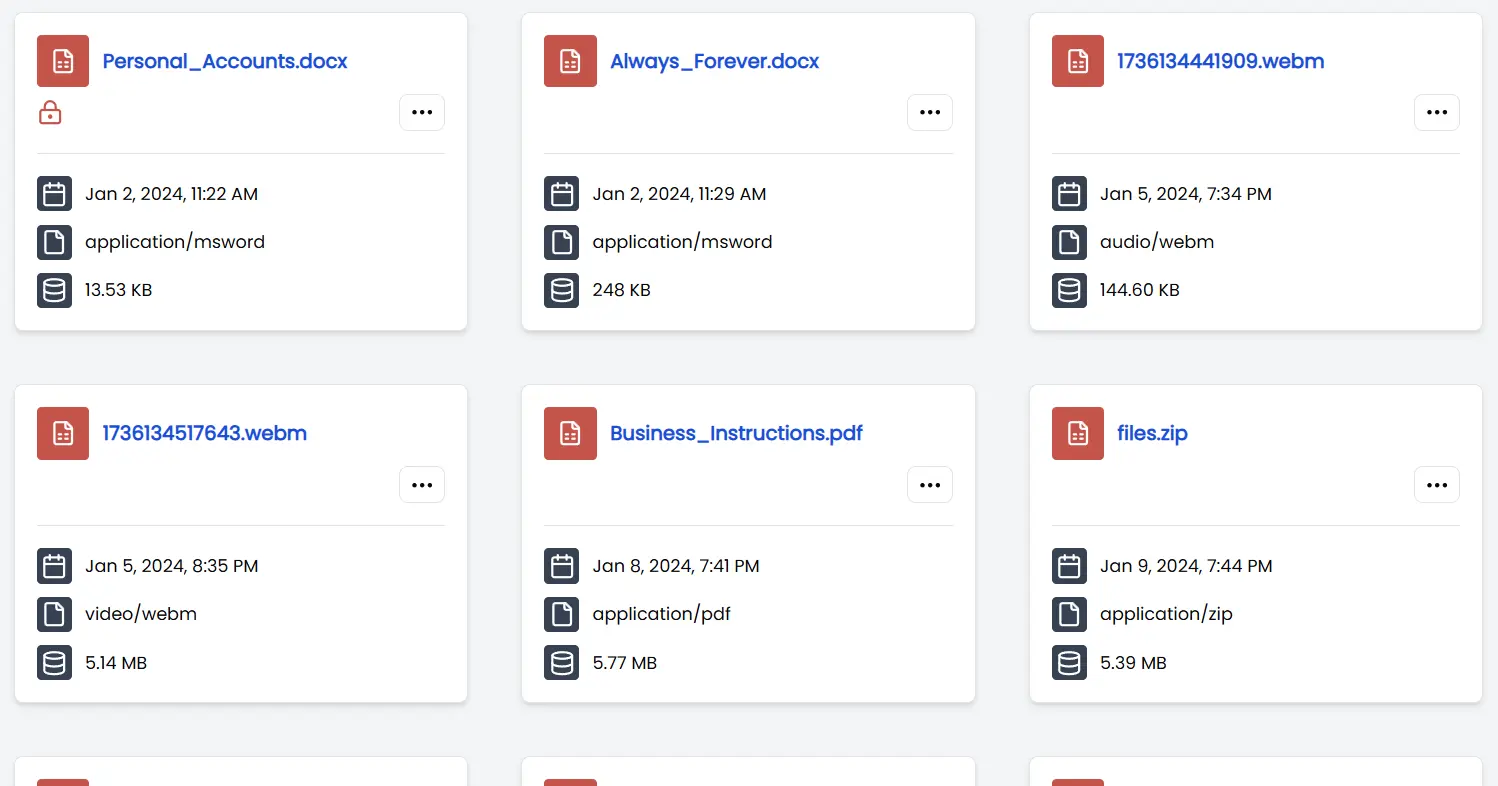Click the video/webm type text
Screen dimensions: 1498x786
pyautogui.click(x=141, y=614)
